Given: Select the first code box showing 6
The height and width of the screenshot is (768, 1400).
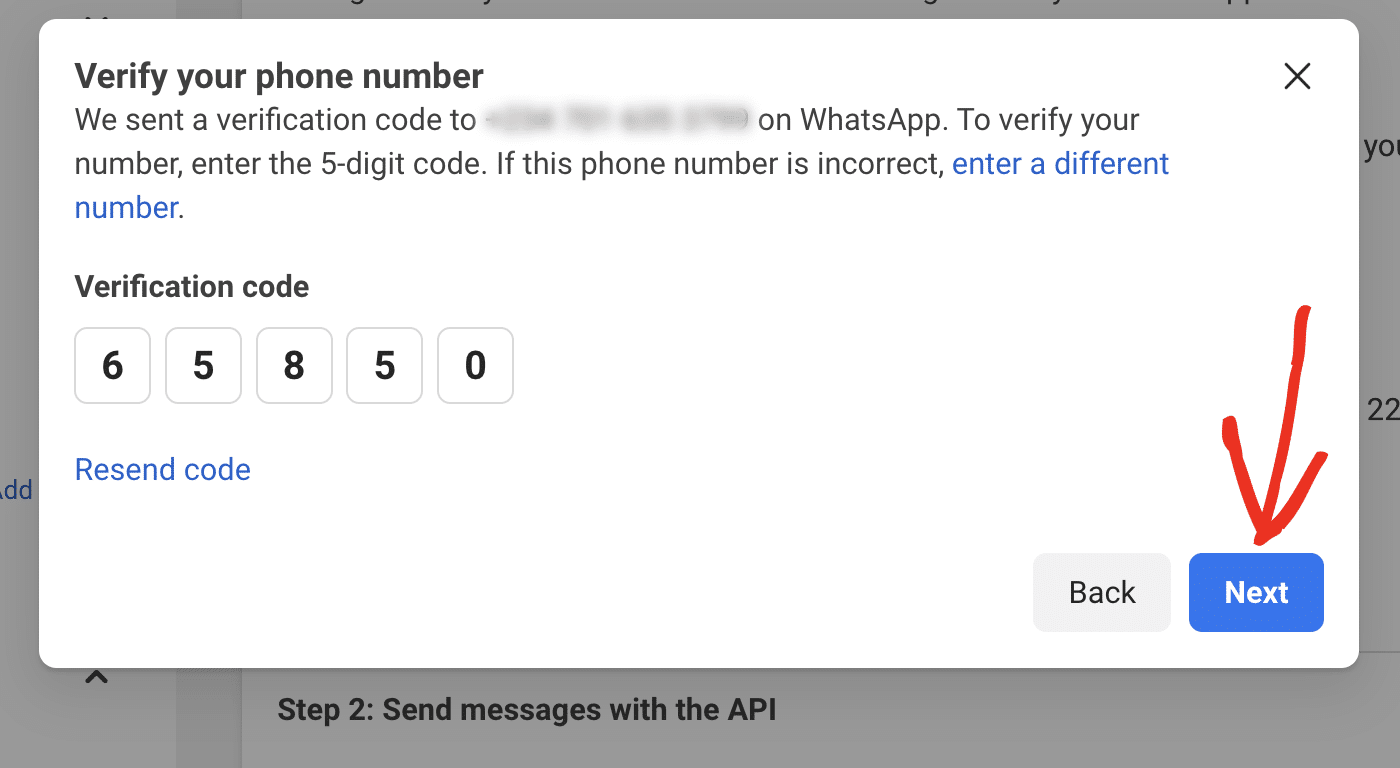Looking at the screenshot, I should pos(112,366).
